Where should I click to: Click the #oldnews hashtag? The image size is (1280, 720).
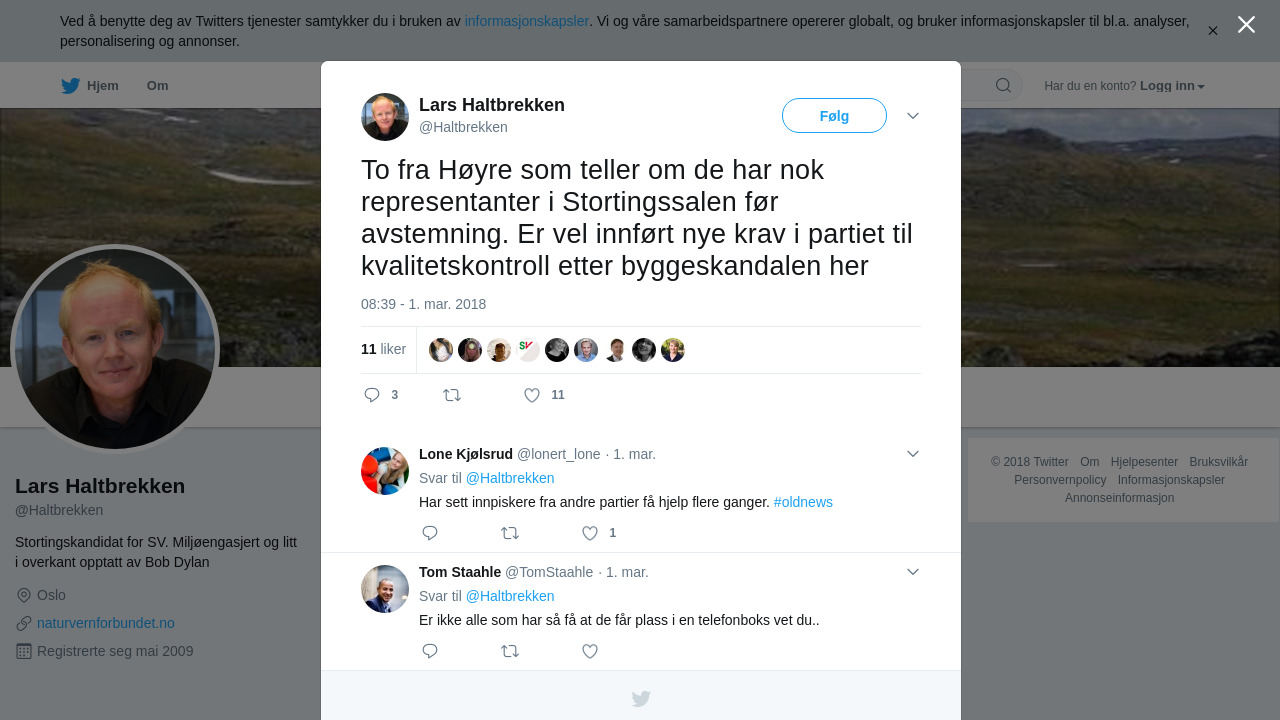click(x=803, y=502)
